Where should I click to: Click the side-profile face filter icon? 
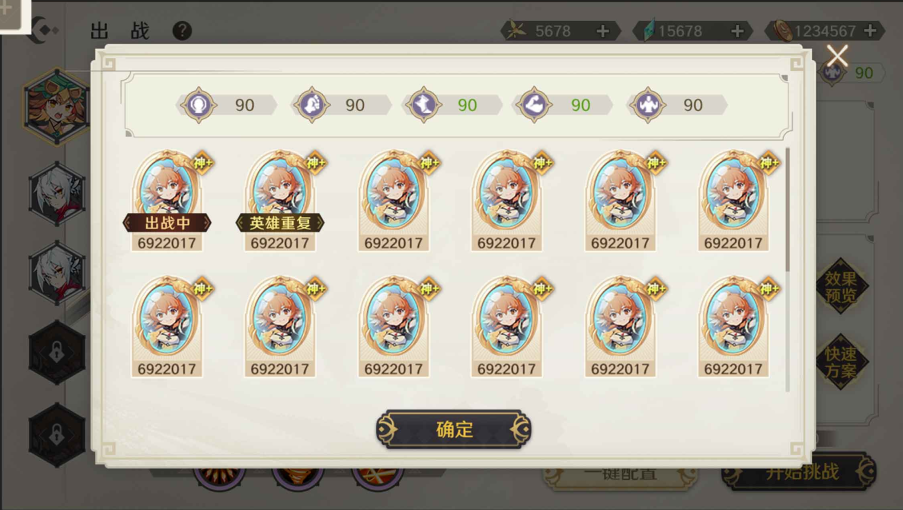point(312,105)
